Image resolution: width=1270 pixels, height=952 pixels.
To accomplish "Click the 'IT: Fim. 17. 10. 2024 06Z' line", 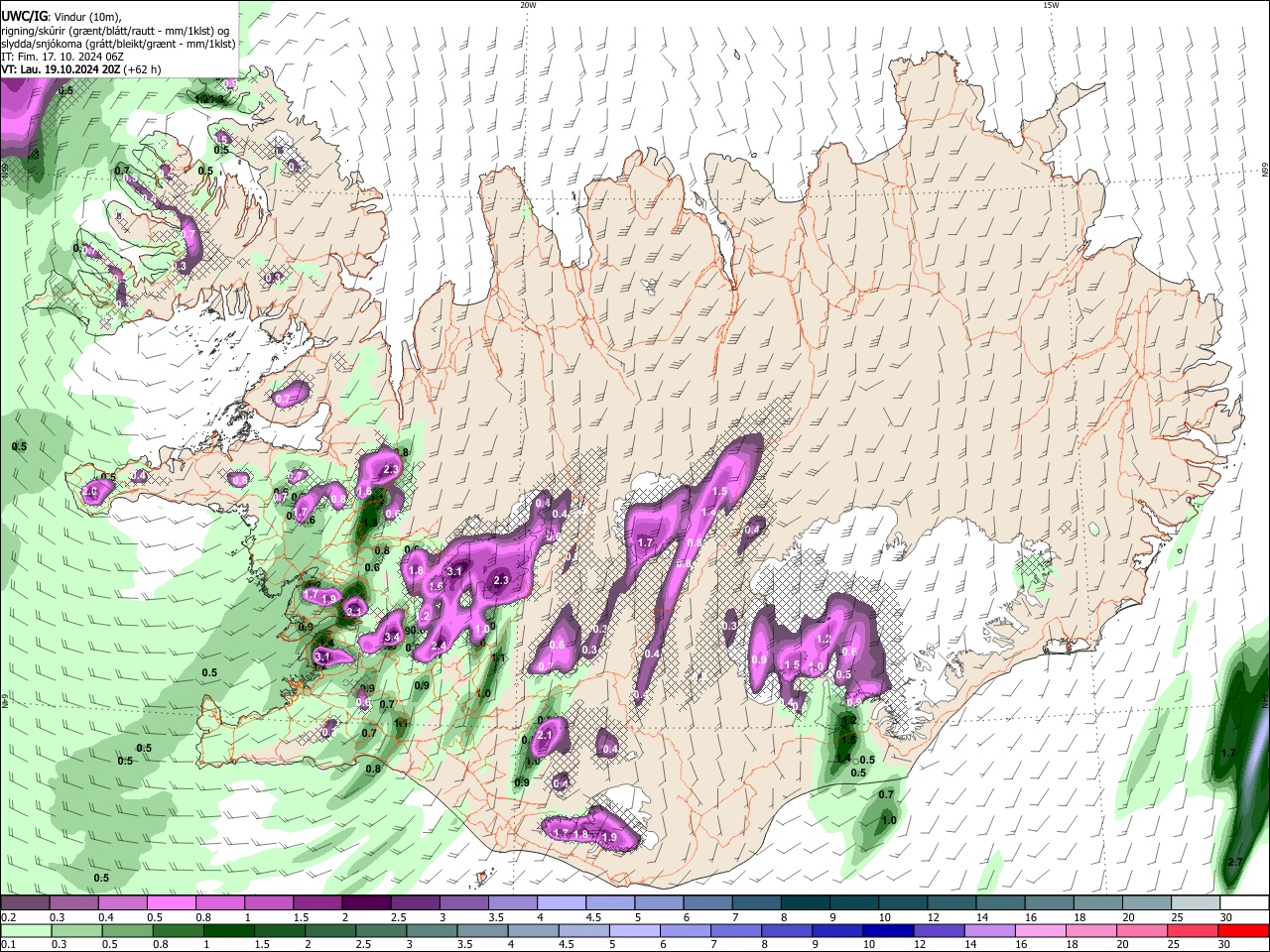I will (x=61, y=57).
